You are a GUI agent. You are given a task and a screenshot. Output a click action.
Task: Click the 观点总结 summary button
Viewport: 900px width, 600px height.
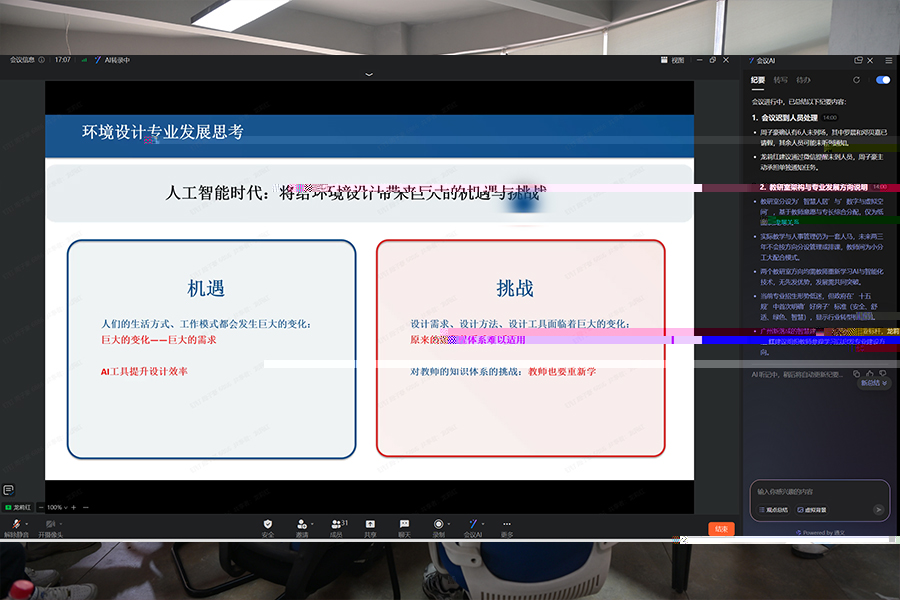(772, 509)
